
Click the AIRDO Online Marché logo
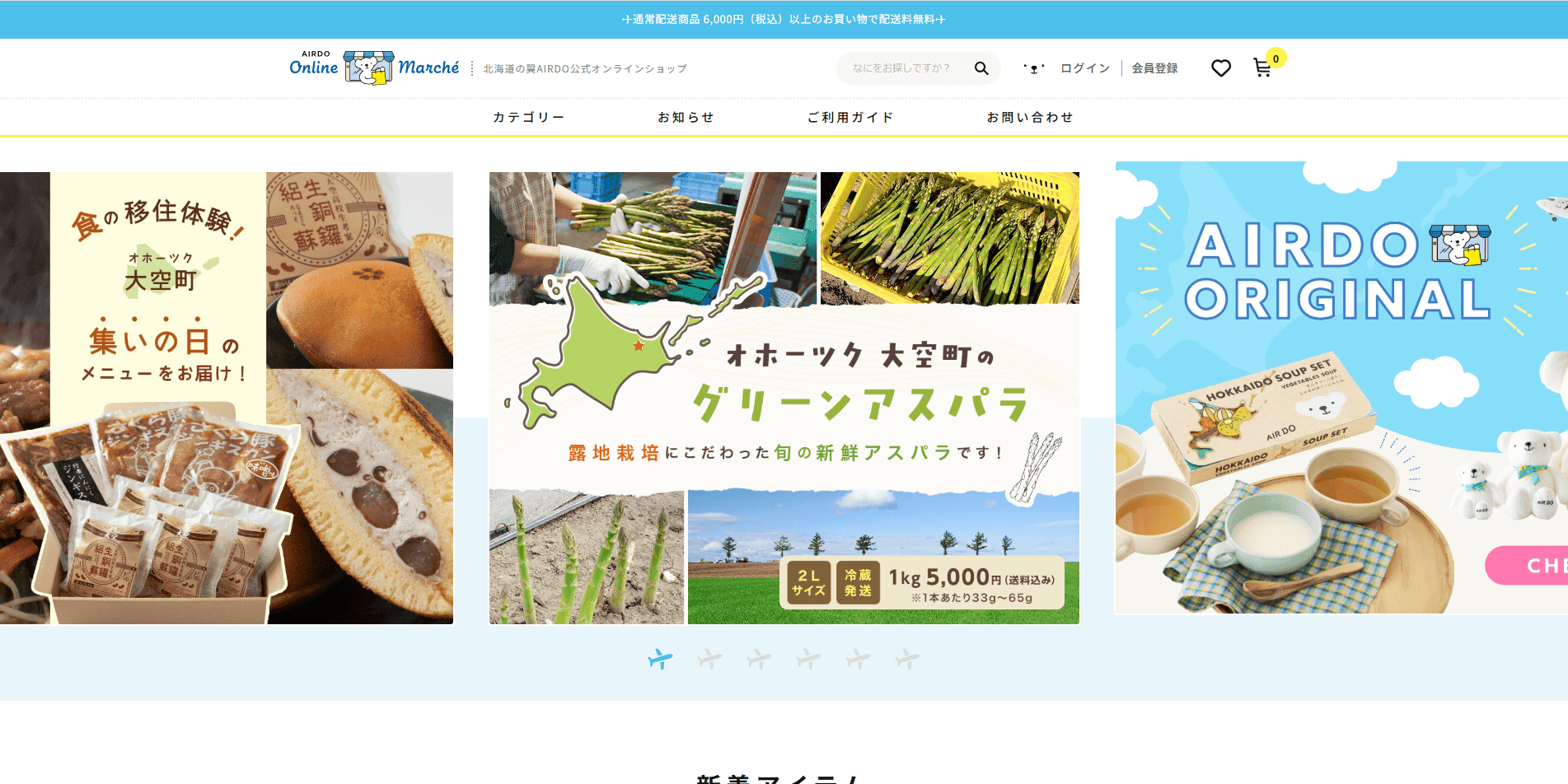(x=374, y=68)
